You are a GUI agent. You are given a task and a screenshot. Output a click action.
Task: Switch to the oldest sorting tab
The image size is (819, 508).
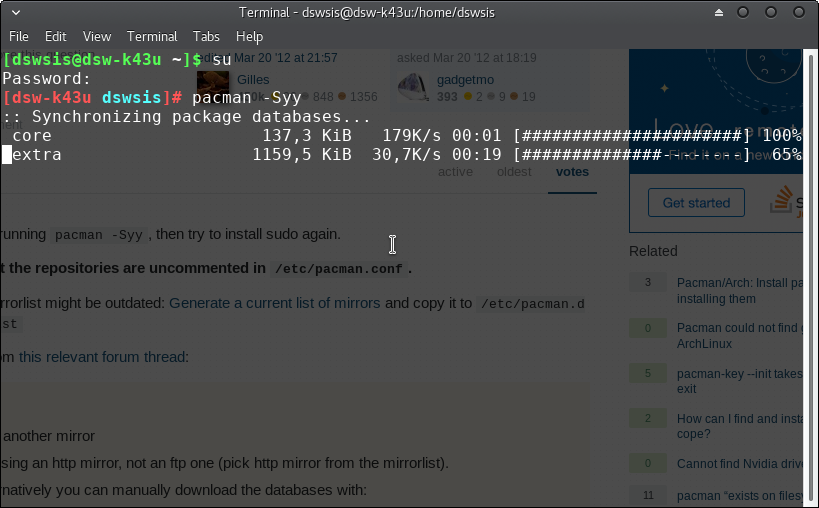click(514, 172)
